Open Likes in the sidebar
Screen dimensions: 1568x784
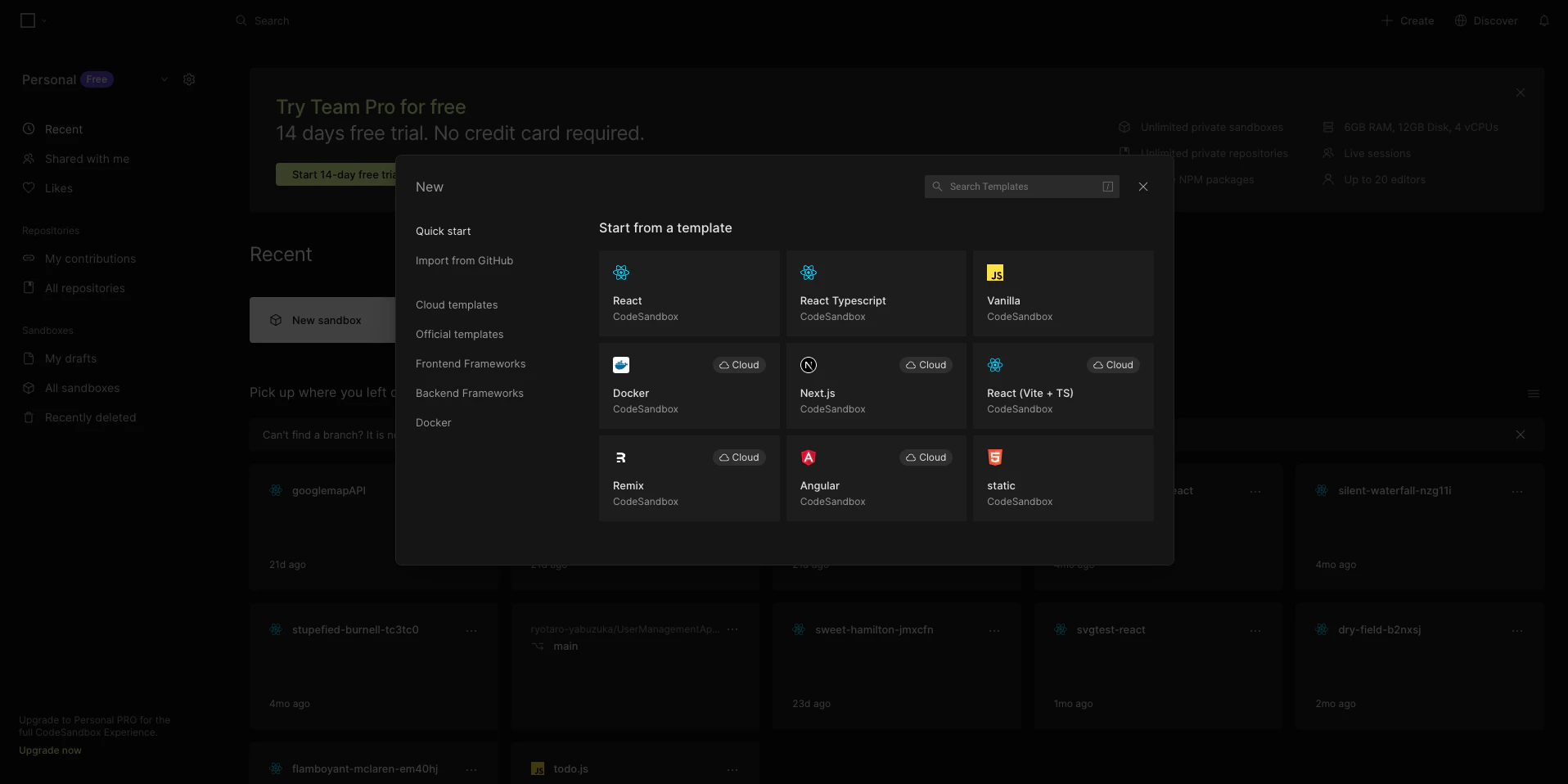tap(59, 188)
